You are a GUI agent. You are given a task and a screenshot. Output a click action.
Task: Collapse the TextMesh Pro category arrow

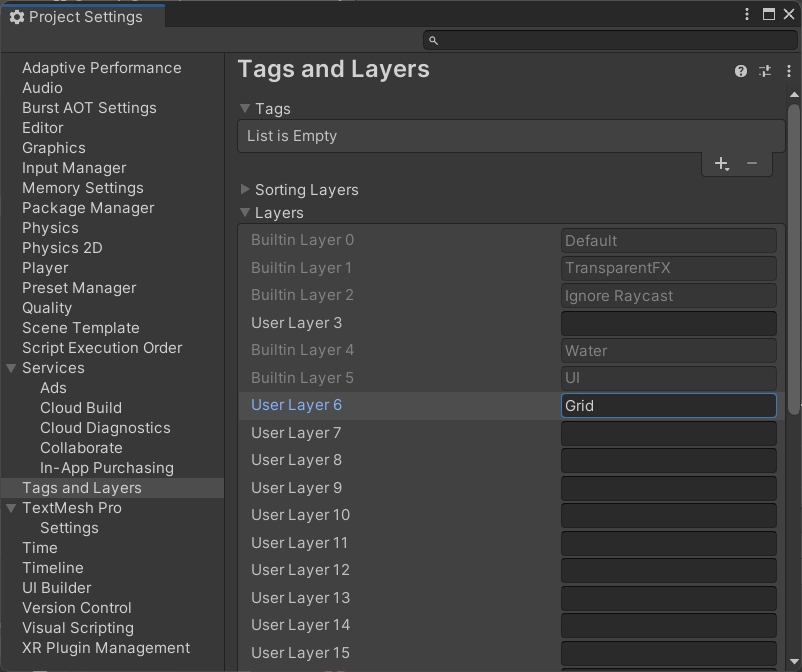11,508
